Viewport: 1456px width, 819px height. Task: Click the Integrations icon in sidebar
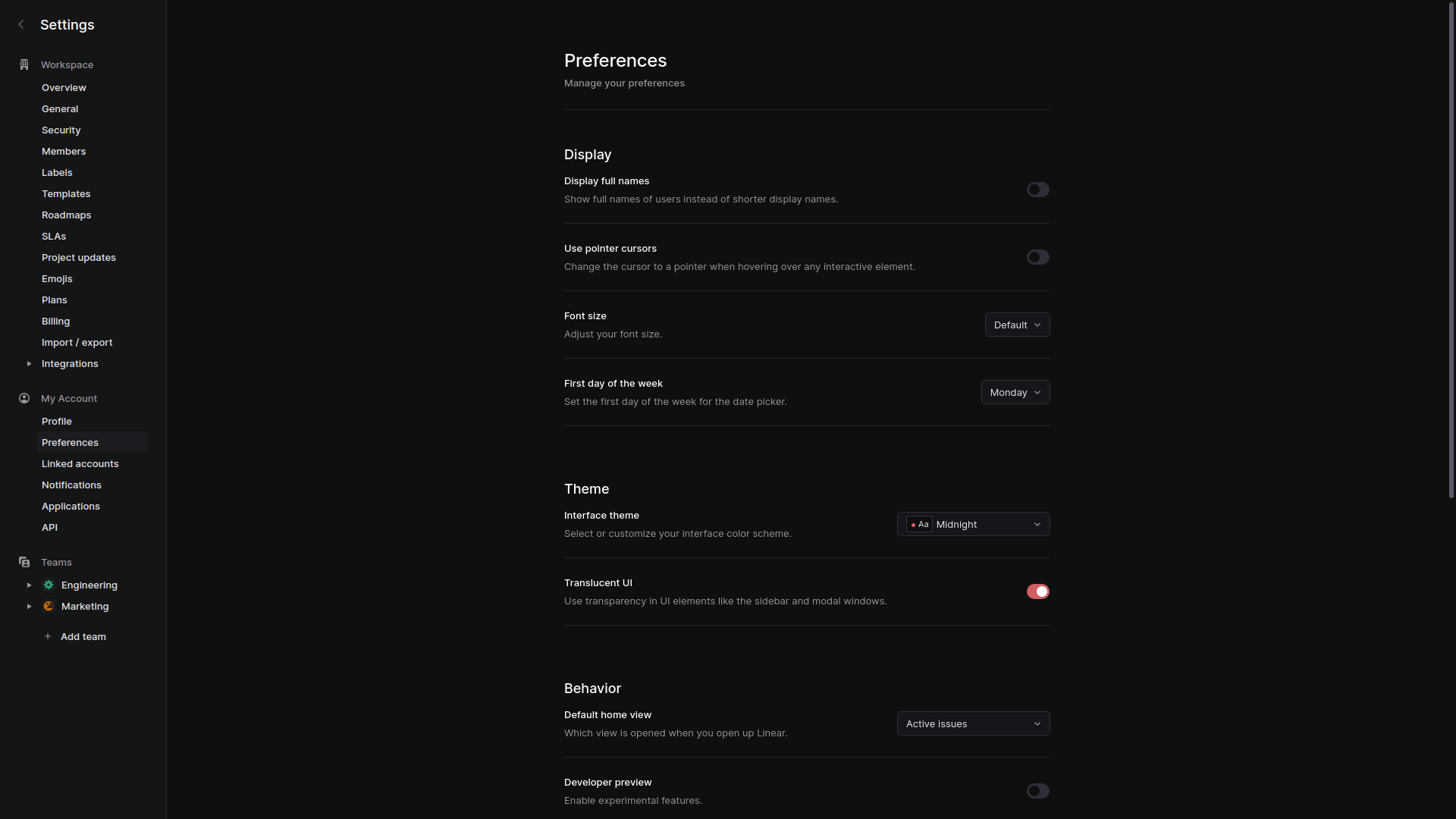tap(29, 363)
